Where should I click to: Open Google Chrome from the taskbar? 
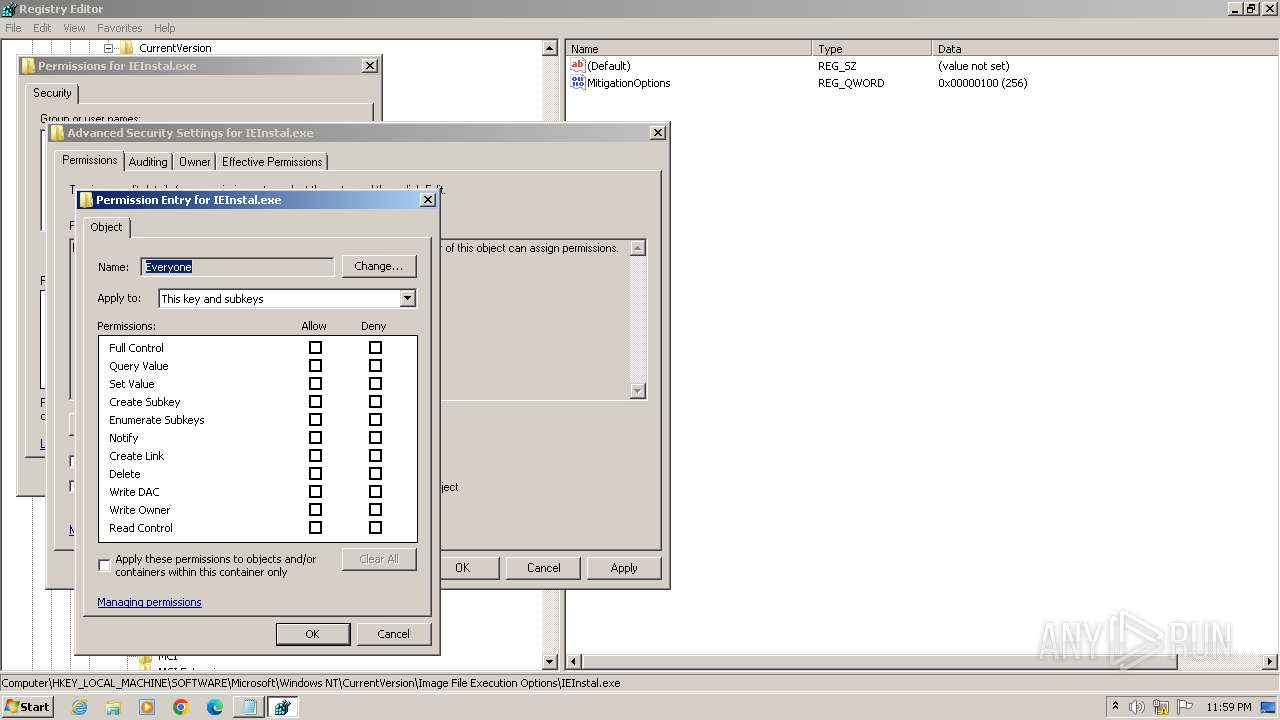pos(181,707)
